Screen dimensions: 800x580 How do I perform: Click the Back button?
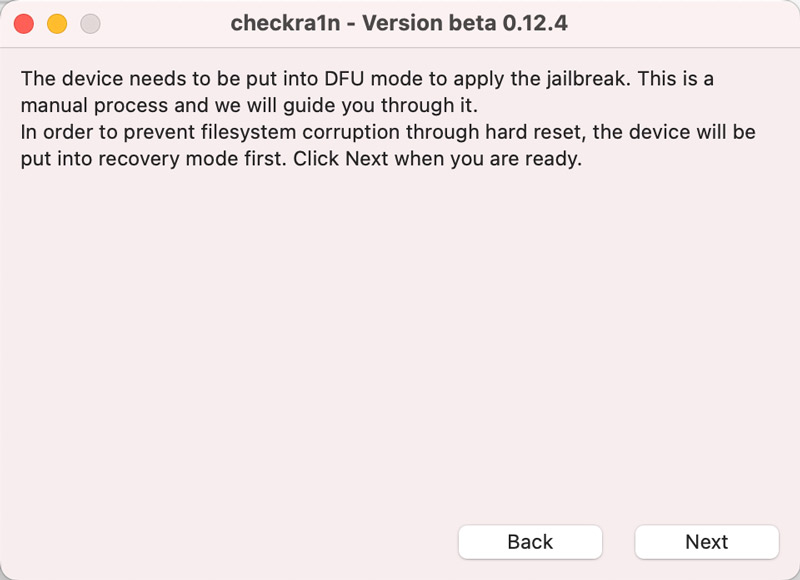click(x=530, y=542)
